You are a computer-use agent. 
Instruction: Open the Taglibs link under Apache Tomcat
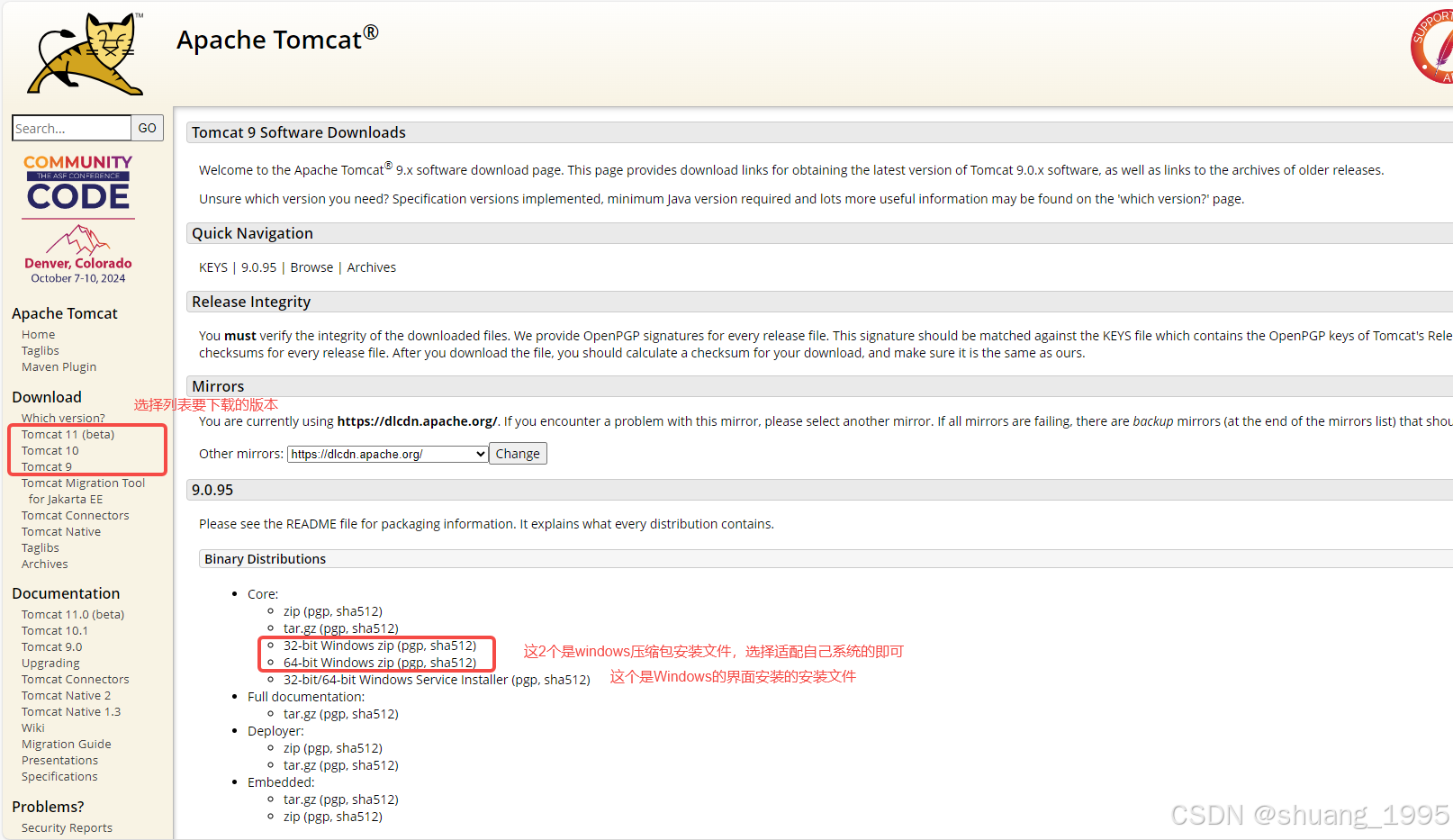click(41, 350)
